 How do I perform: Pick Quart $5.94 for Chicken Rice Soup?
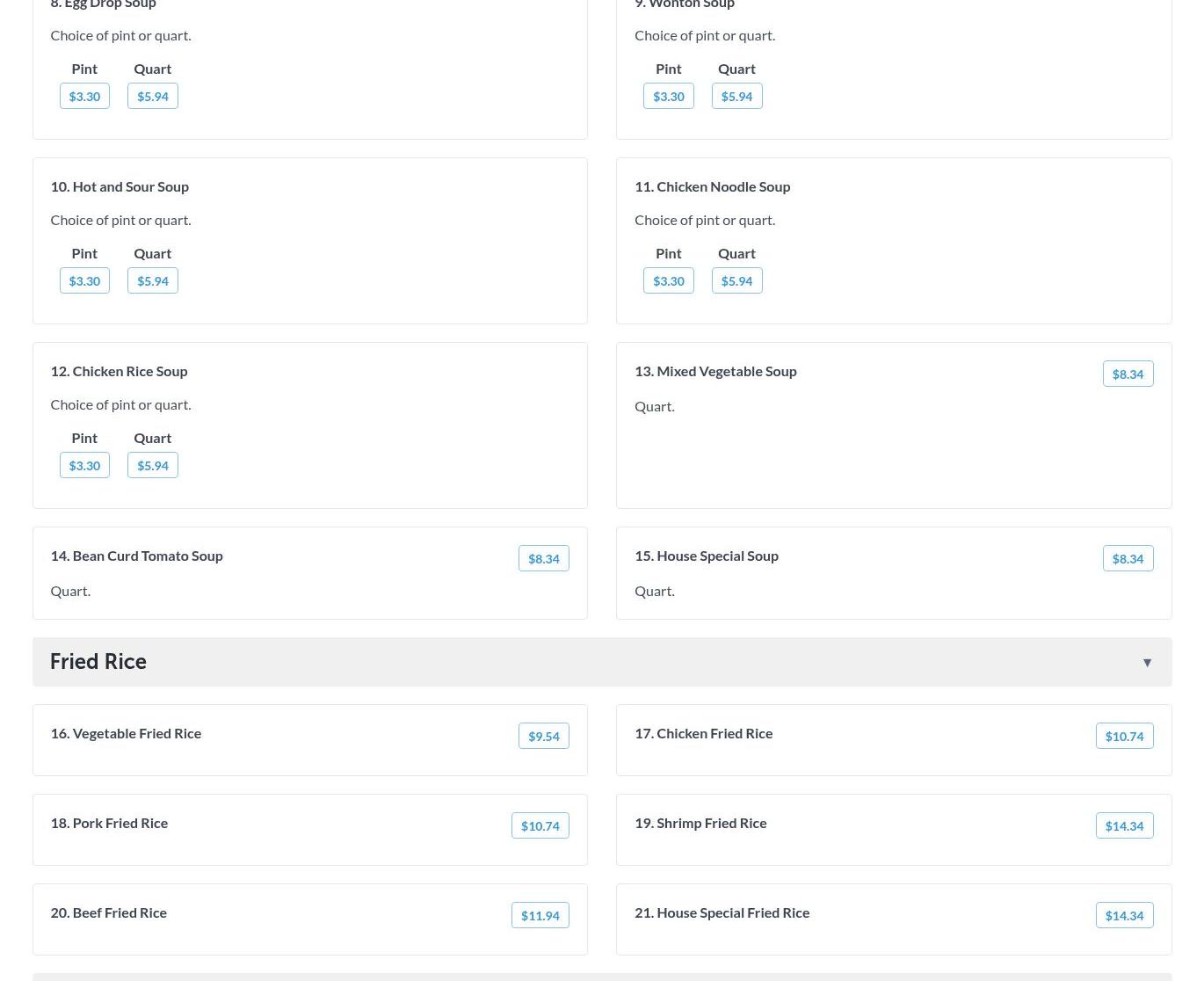coord(152,465)
